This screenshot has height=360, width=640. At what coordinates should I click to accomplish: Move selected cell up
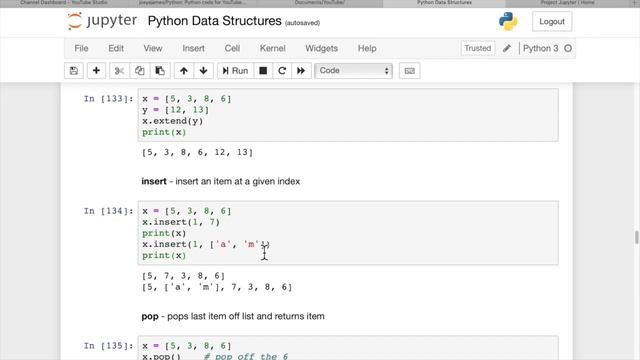point(184,71)
